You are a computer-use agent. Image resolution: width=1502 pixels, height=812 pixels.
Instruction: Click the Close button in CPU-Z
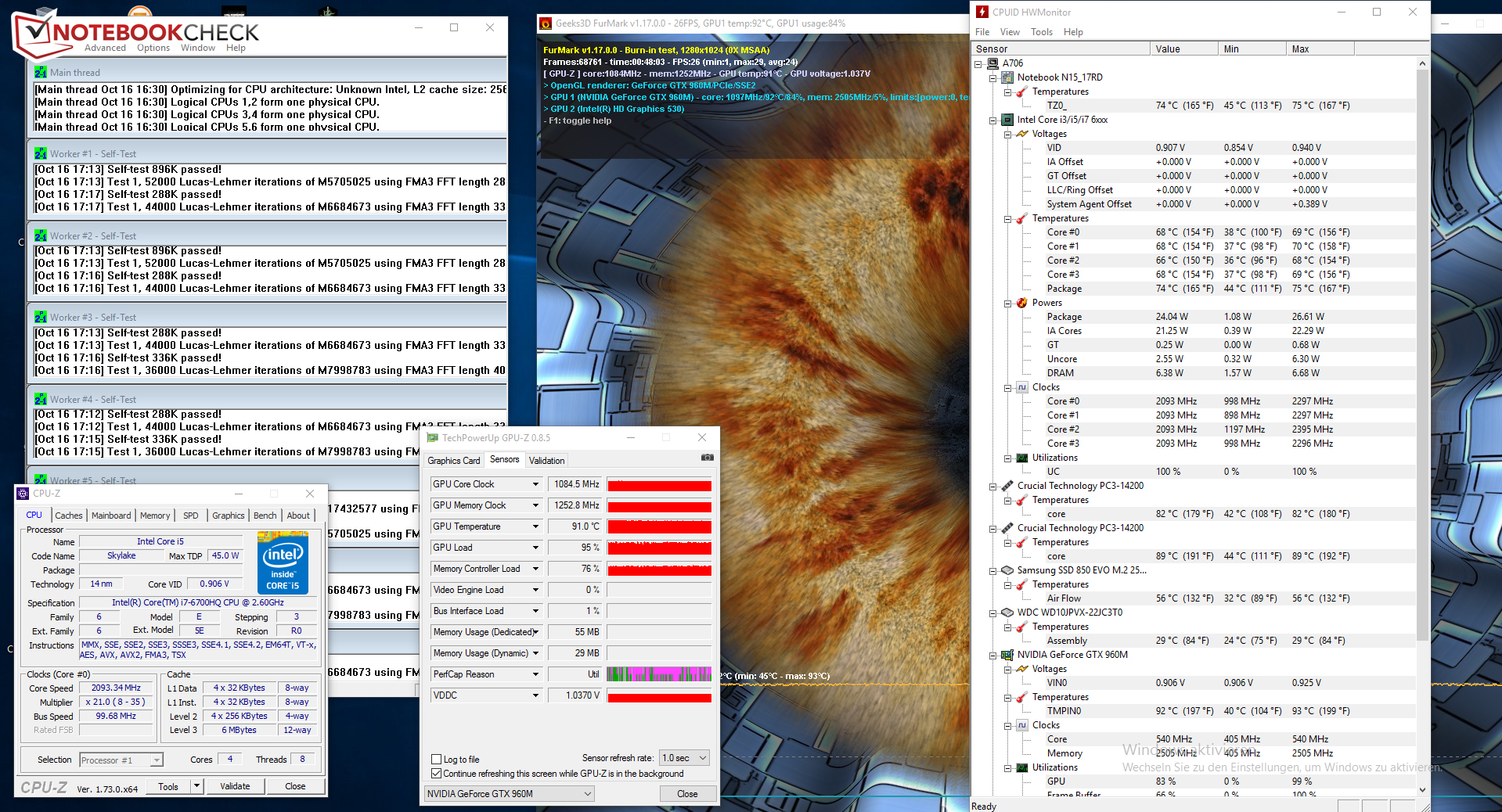tap(295, 786)
